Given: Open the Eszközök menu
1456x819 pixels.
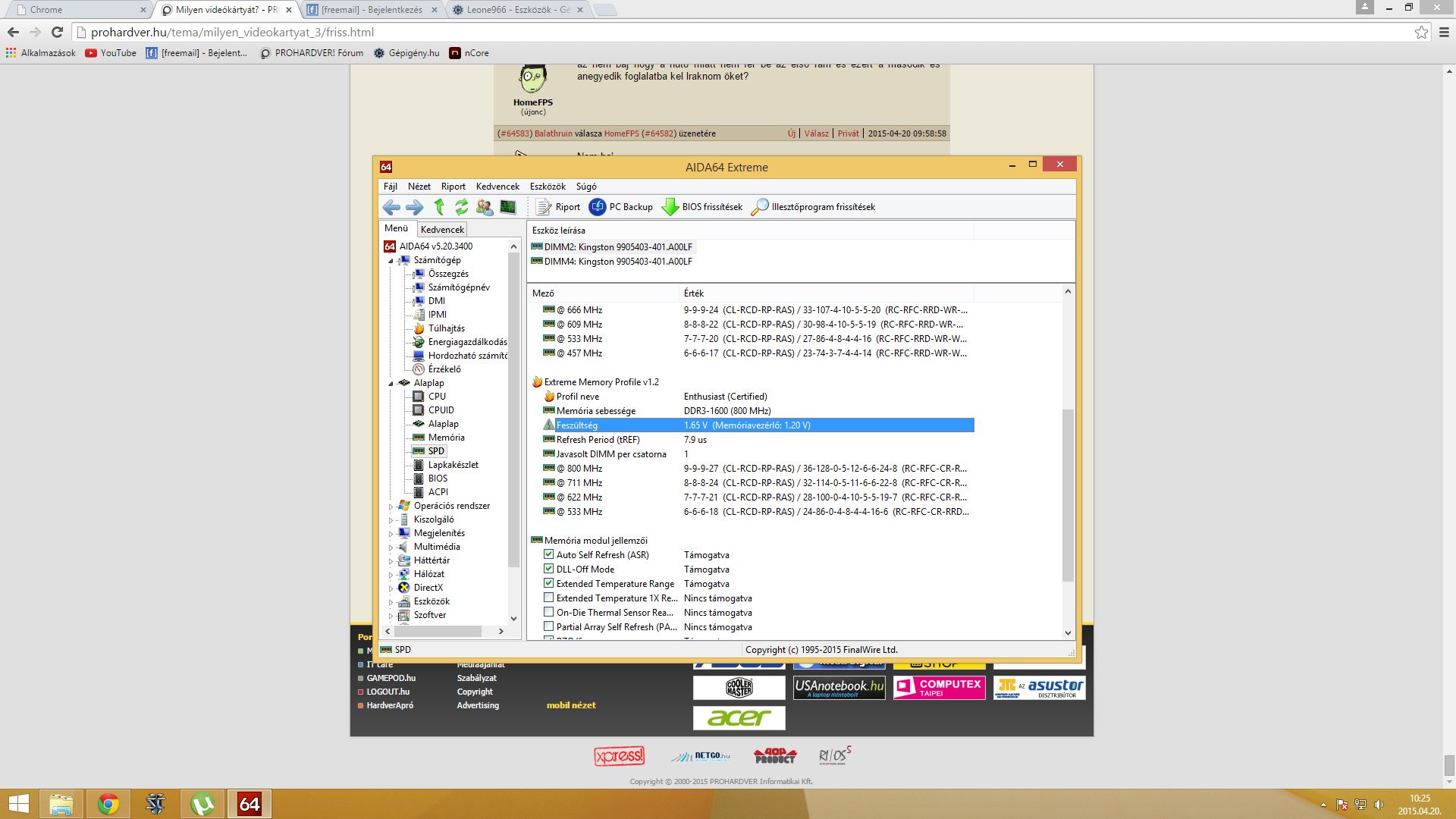Looking at the screenshot, I should pos(548,187).
